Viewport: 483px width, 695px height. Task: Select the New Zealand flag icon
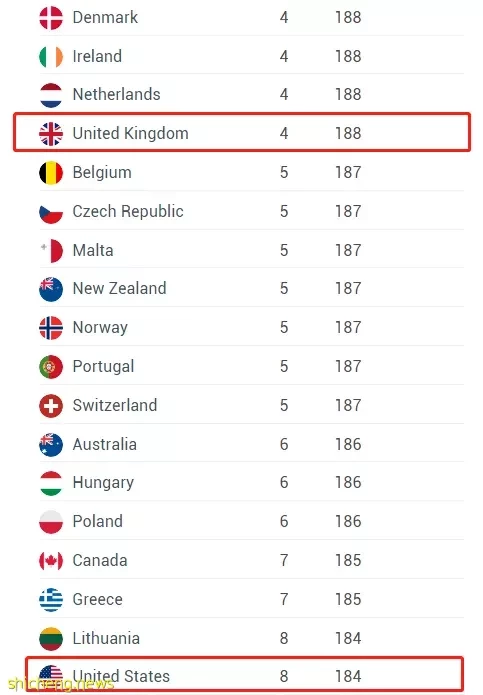click(51, 289)
